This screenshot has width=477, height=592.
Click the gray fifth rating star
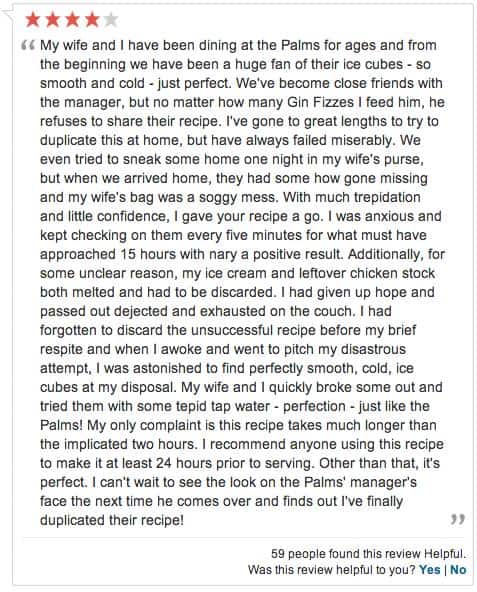coord(111,19)
